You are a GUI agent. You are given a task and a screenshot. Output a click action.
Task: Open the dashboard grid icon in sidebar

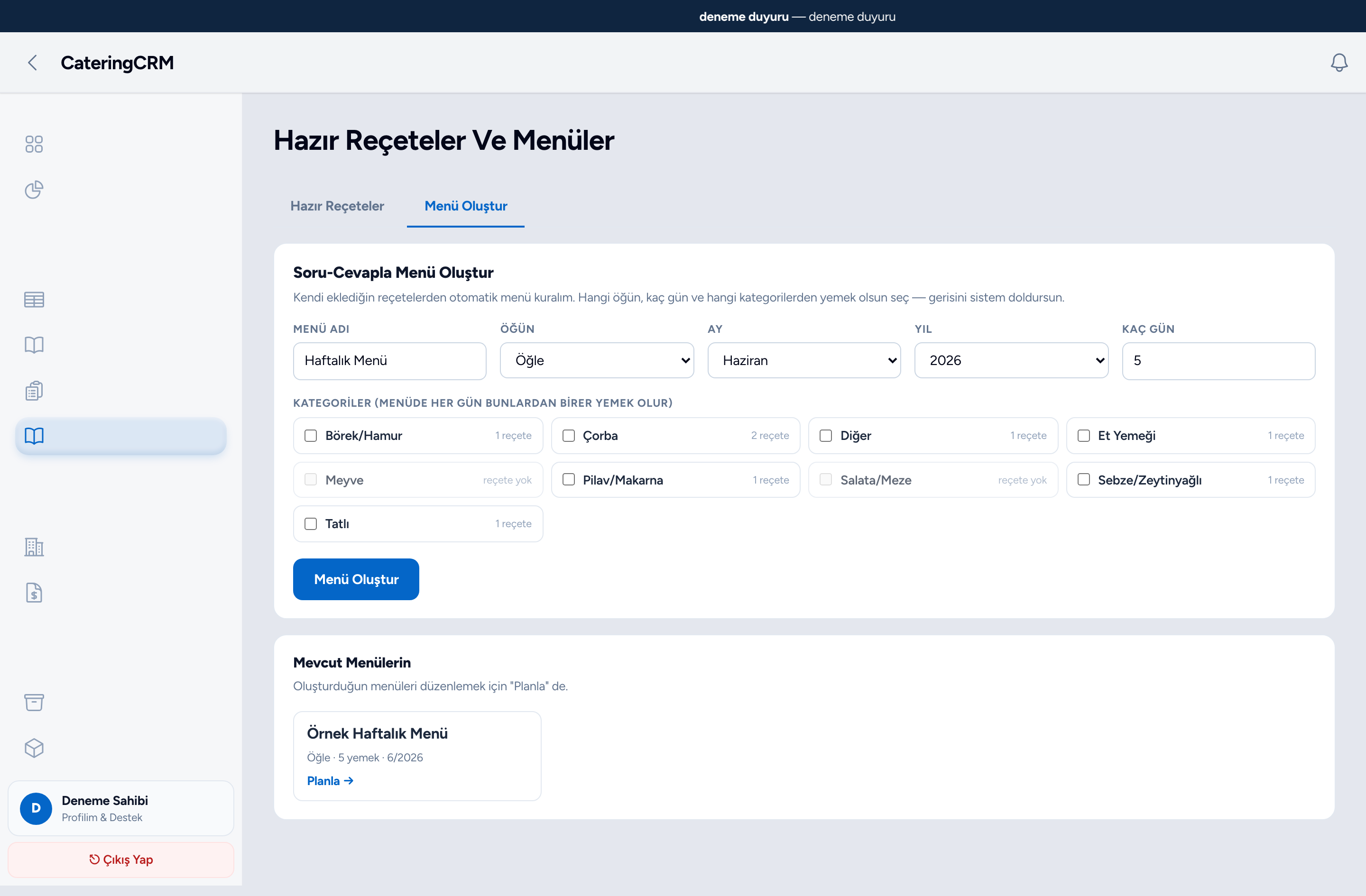pos(34,144)
